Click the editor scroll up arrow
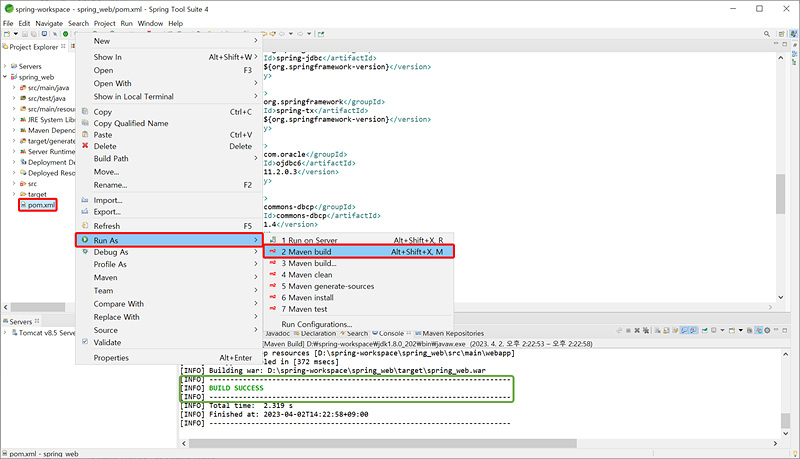 tap(781, 58)
